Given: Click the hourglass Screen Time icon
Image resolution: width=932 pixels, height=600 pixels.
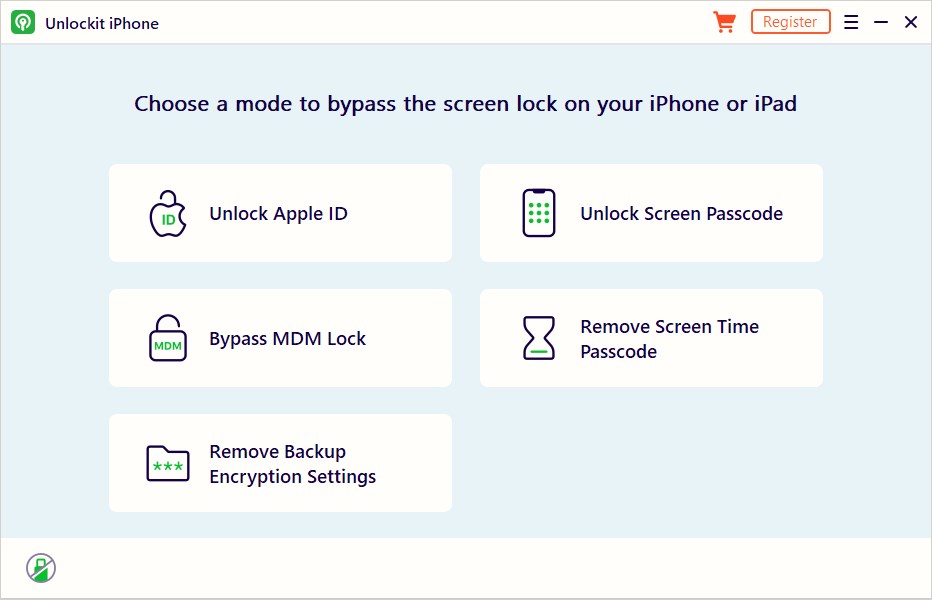Looking at the screenshot, I should (x=539, y=338).
